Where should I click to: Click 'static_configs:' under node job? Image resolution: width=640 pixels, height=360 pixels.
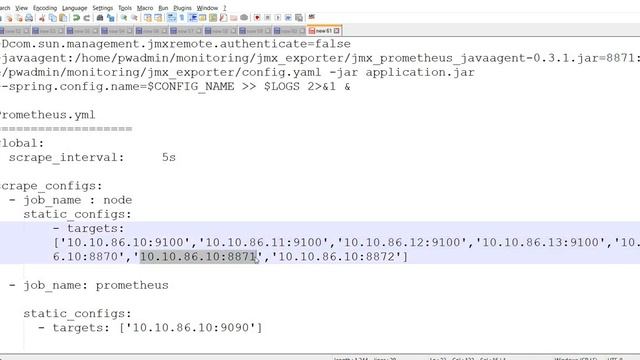point(78,214)
